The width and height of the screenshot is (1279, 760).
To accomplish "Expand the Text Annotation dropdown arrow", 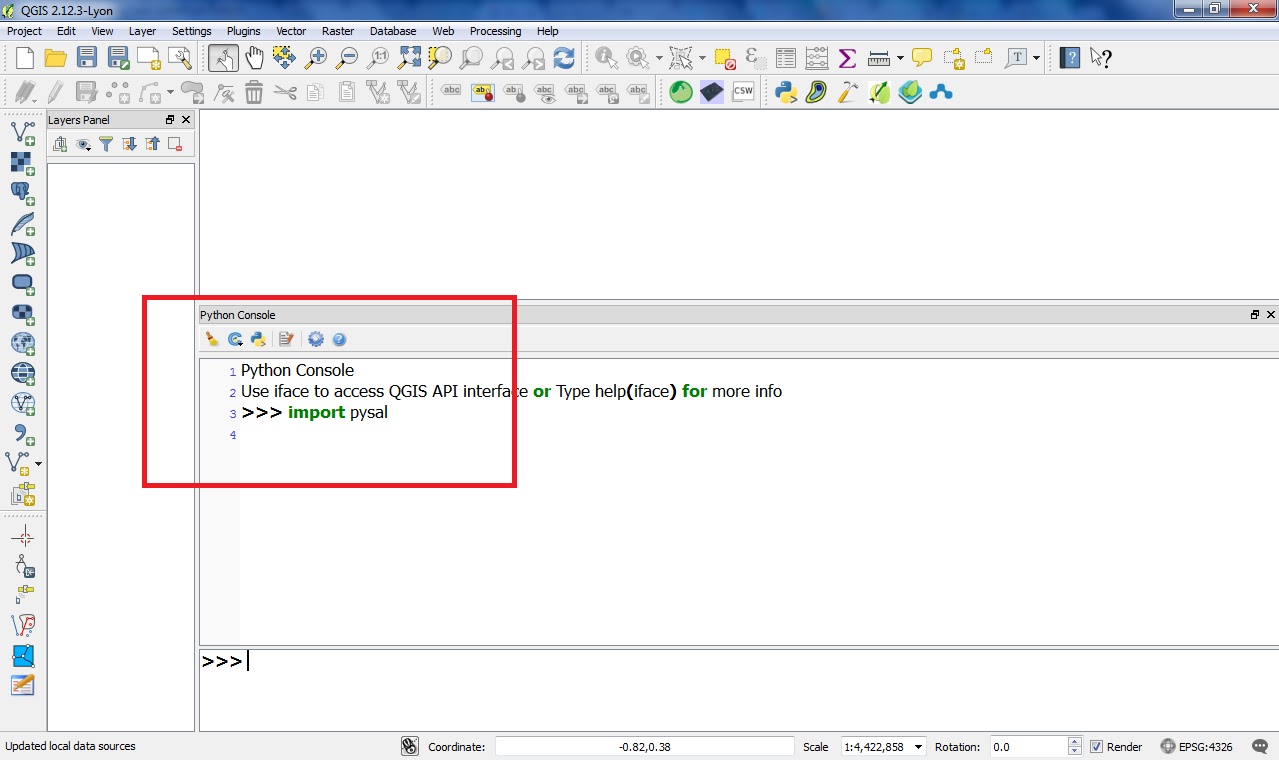I will coord(1037,58).
